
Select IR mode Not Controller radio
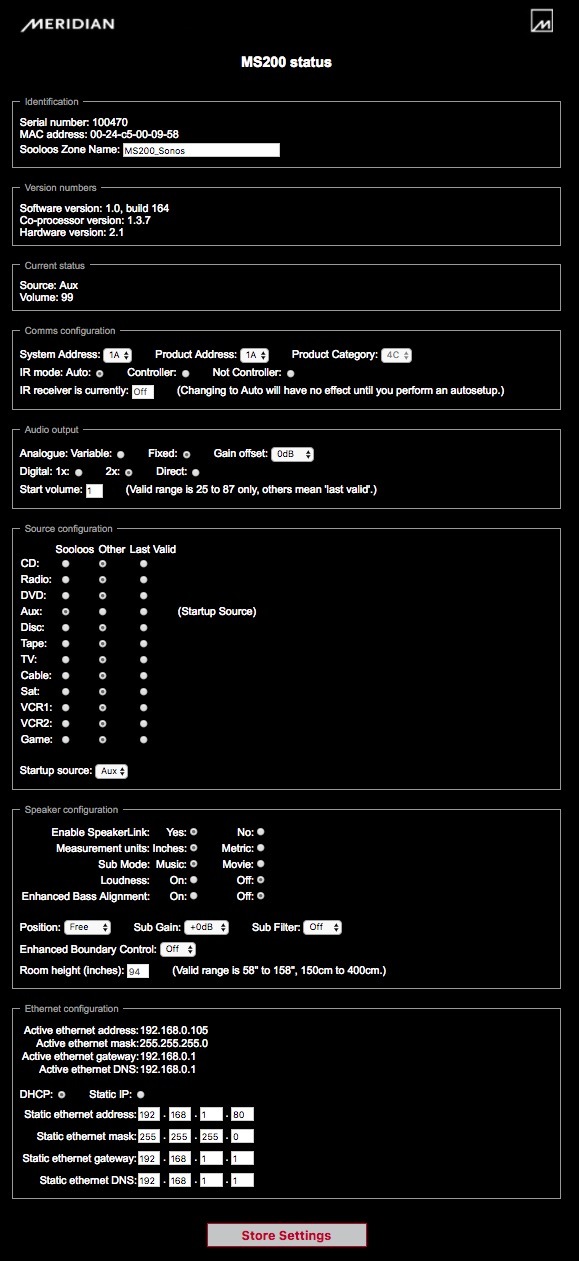coord(290,373)
